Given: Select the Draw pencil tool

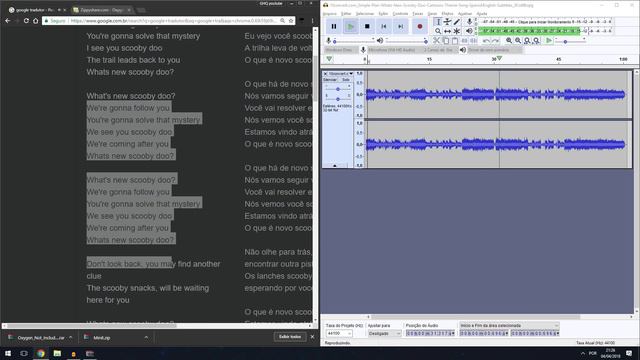Looking at the screenshot, I should pyautogui.click(x=457, y=22).
